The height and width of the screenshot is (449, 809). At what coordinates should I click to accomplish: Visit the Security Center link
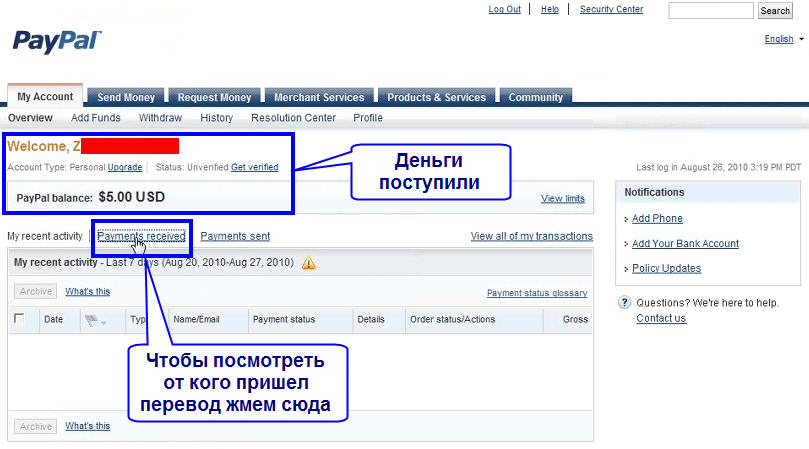click(611, 9)
